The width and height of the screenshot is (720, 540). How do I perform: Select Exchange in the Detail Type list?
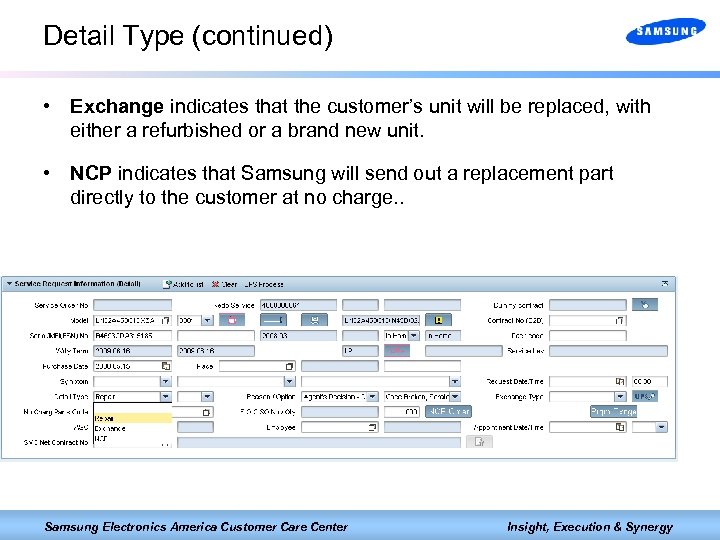pyautogui.click(x=133, y=428)
